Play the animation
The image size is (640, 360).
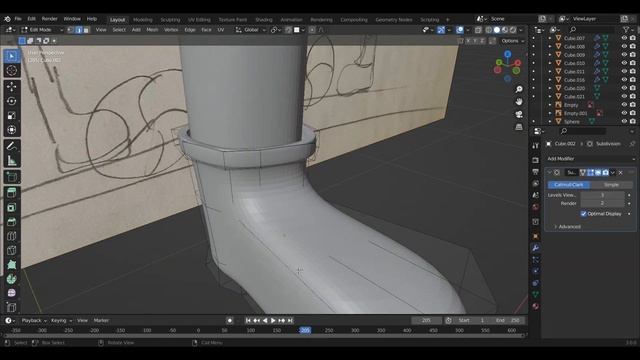pos(273,320)
